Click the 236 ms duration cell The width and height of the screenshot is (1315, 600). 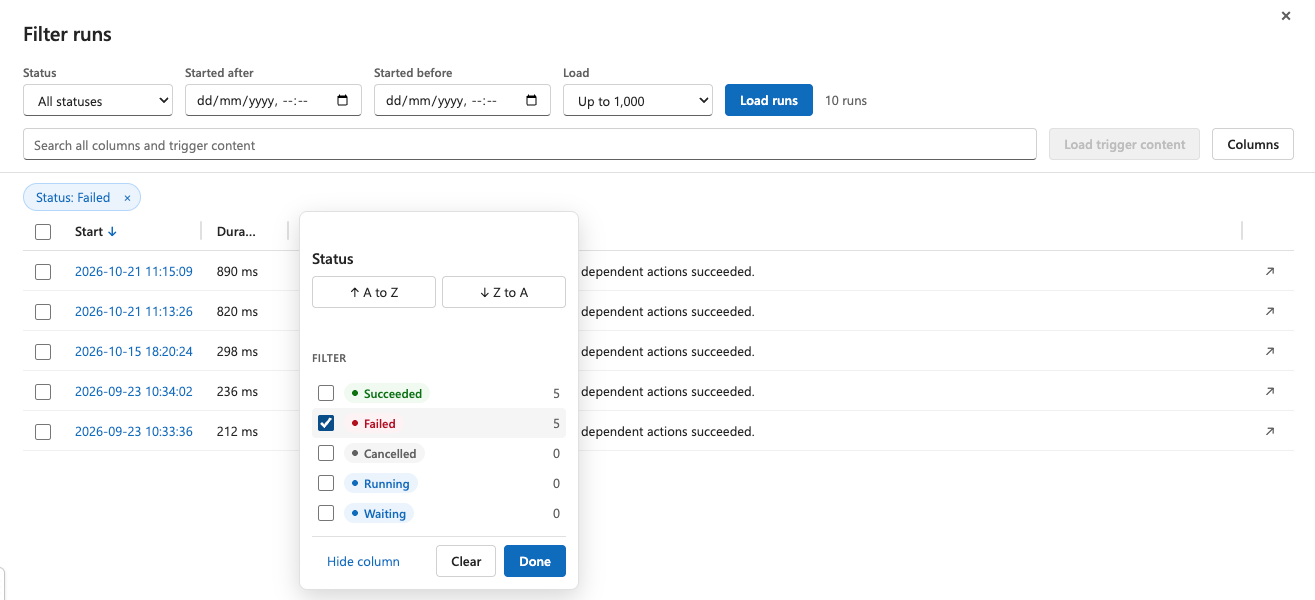(237, 391)
